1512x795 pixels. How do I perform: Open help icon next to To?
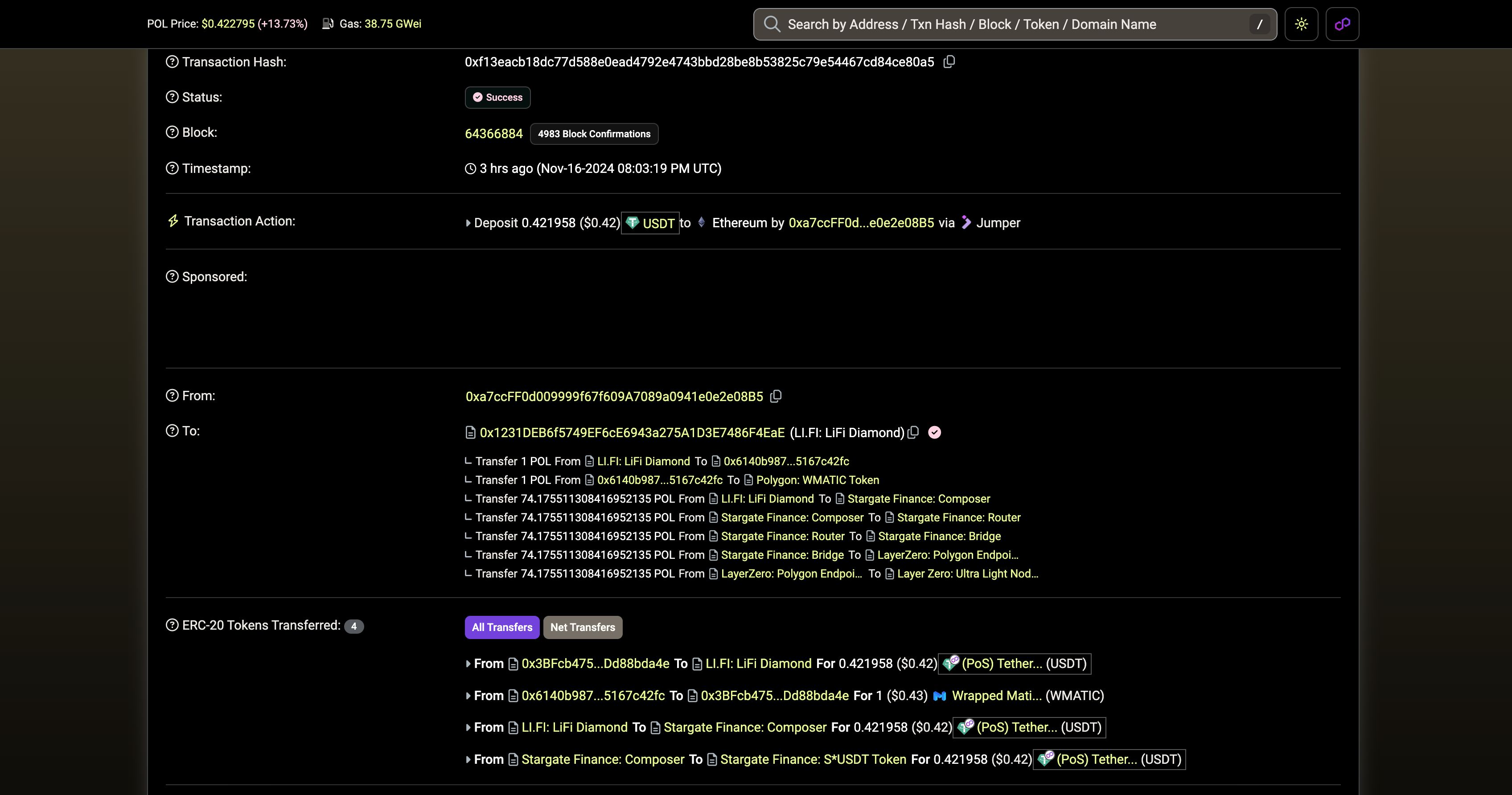pyautogui.click(x=172, y=430)
